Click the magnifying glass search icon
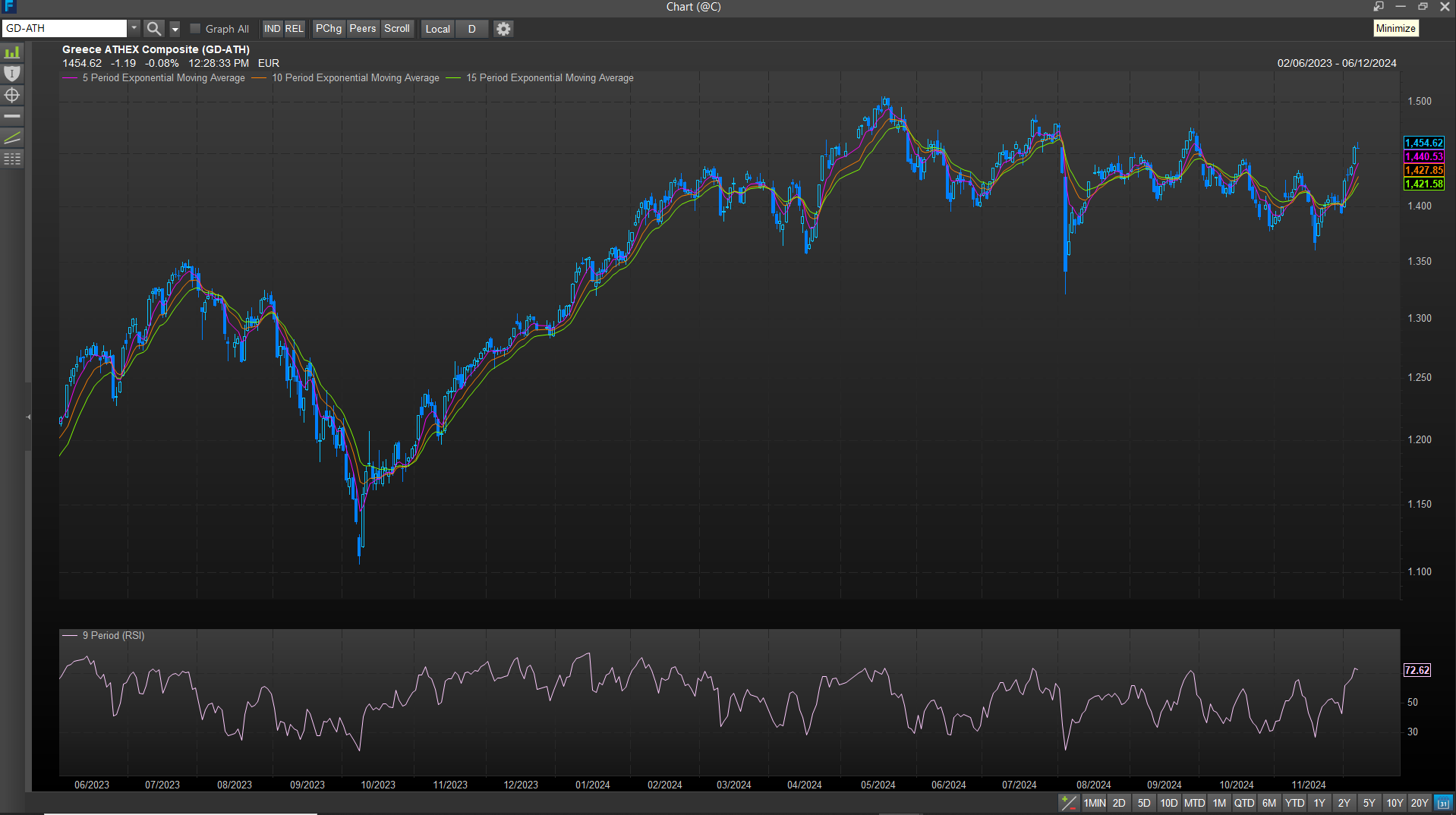Screen dimensions: 1456x815 [154, 29]
